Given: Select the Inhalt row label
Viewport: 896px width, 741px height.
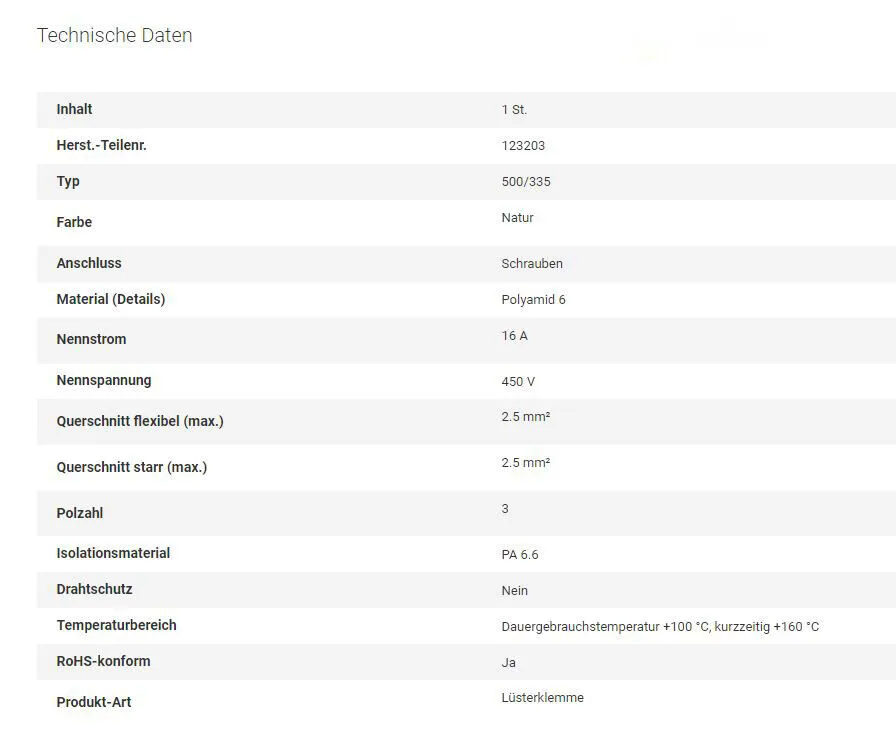Looking at the screenshot, I should click(74, 109).
